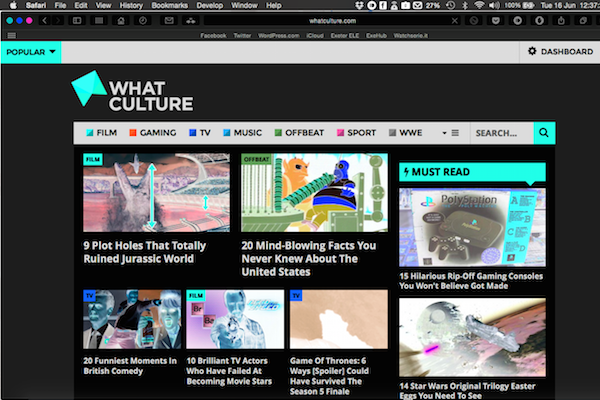600x400 pixels.
Task: Open 'Game Of Thrones: 6 Ways' article title
Action: click(x=329, y=376)
